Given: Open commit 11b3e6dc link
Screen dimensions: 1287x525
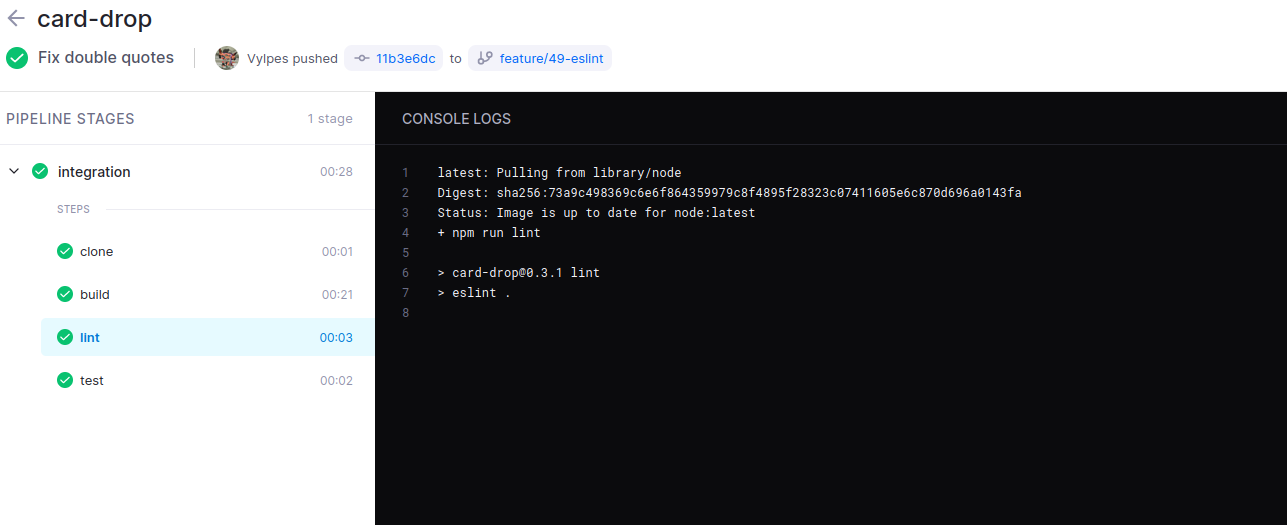Looking at the screenshot, I should (393, 58).
